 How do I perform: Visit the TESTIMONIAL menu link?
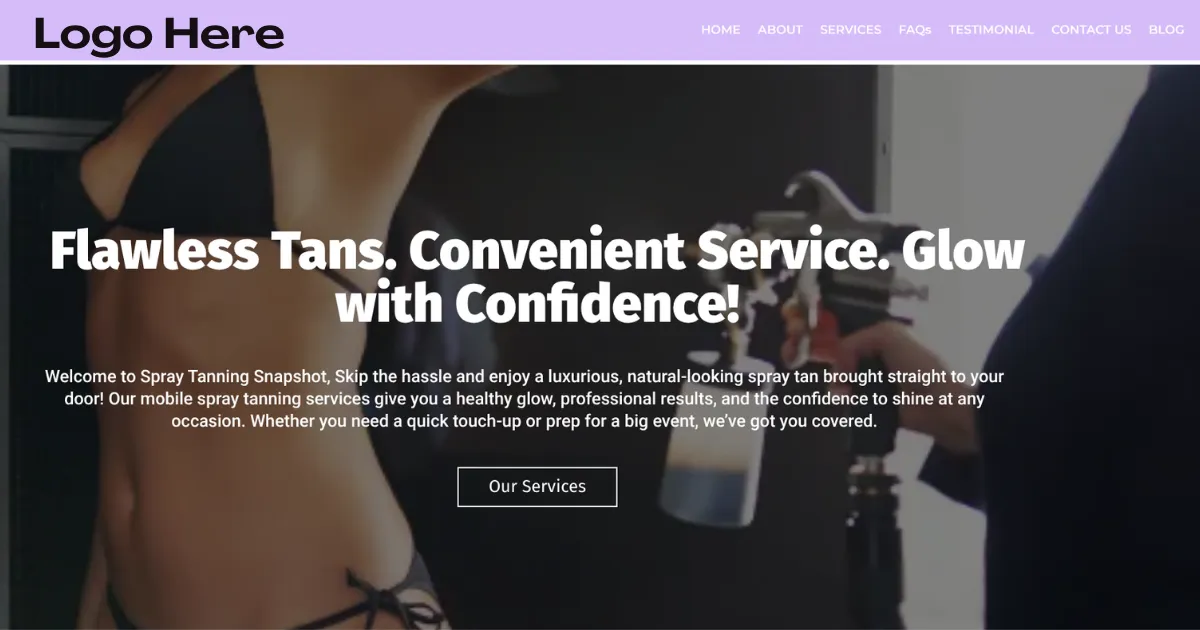click(991, 30)
